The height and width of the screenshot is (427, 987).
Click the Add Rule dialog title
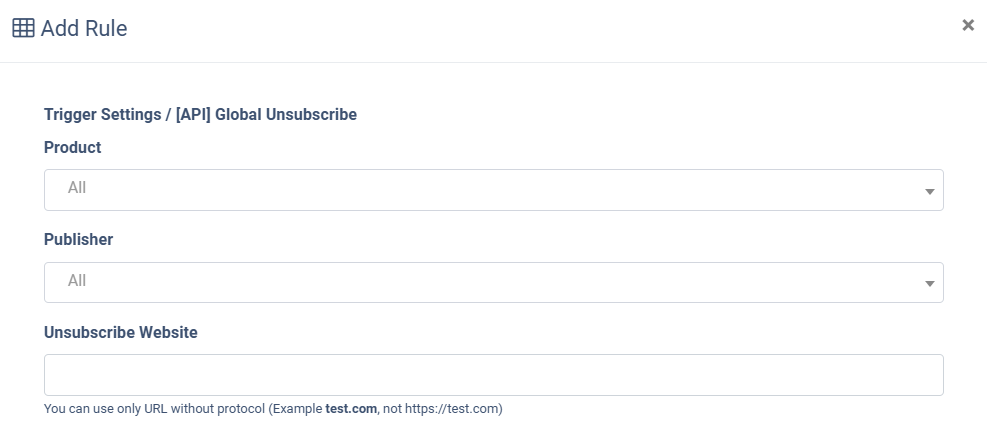(84, 28)
